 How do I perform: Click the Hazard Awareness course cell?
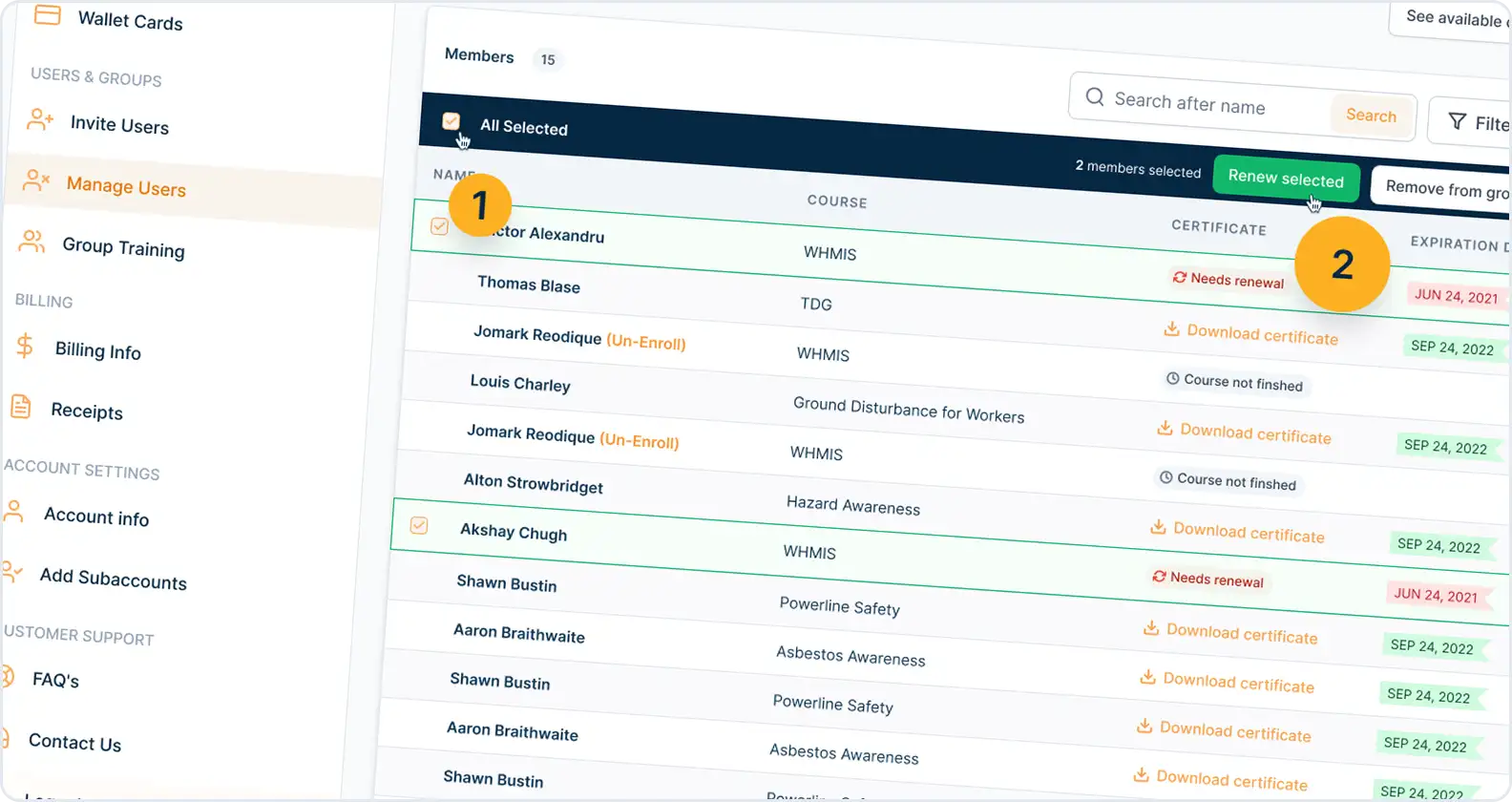click(x=853, y=505)
